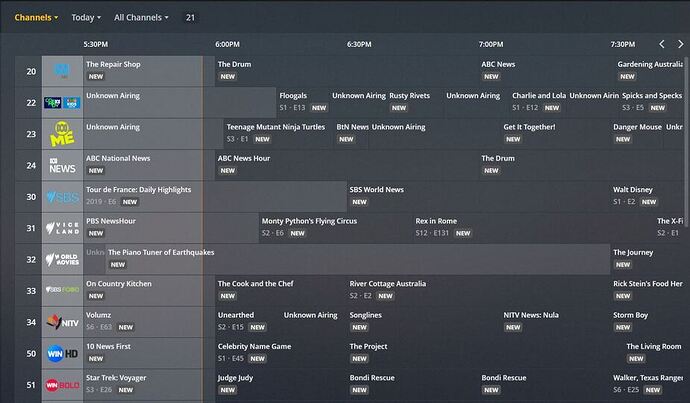The width and height of the screenshot is (690, 403).
Task: Open Gardening Australia listing
Action: [x=649, y=71]
